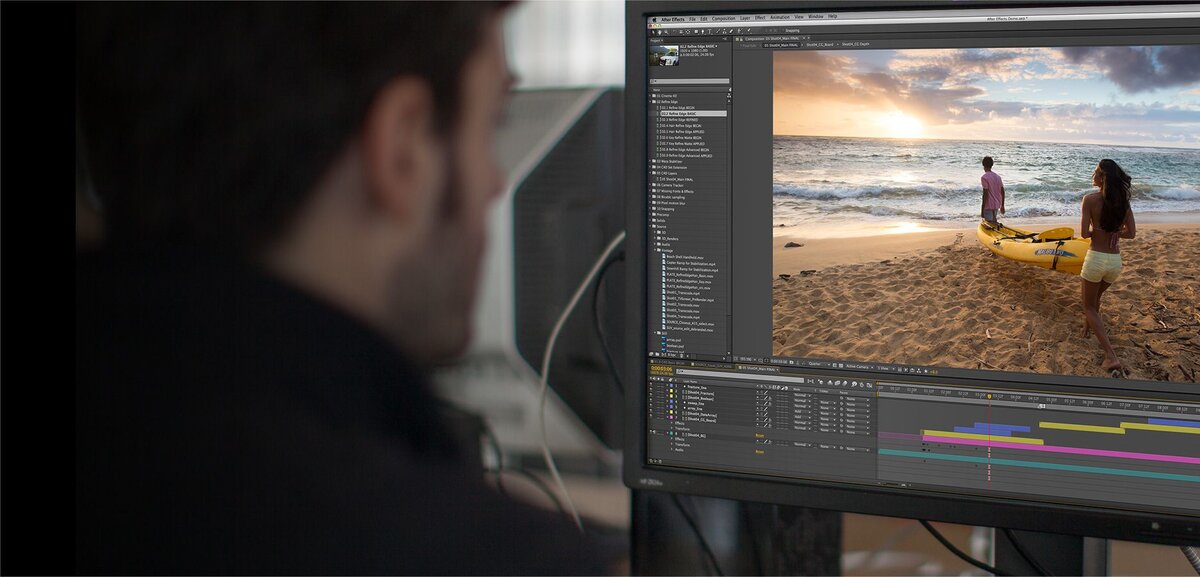Open blending mode dropdown for fracture_line layer
Image resolution: width=1200 pixels, height=577 pixels.
click(x=803, y=395)
